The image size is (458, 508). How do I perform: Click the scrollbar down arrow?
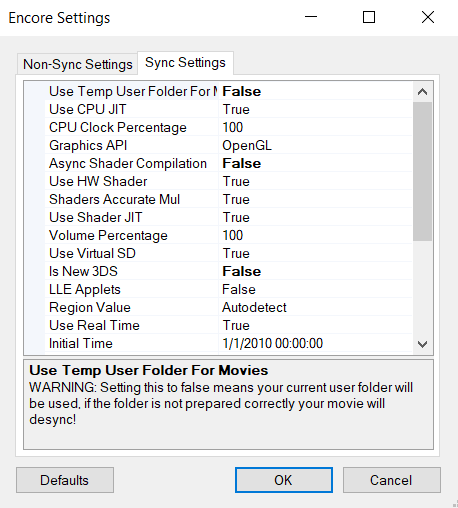coord(422,344)
